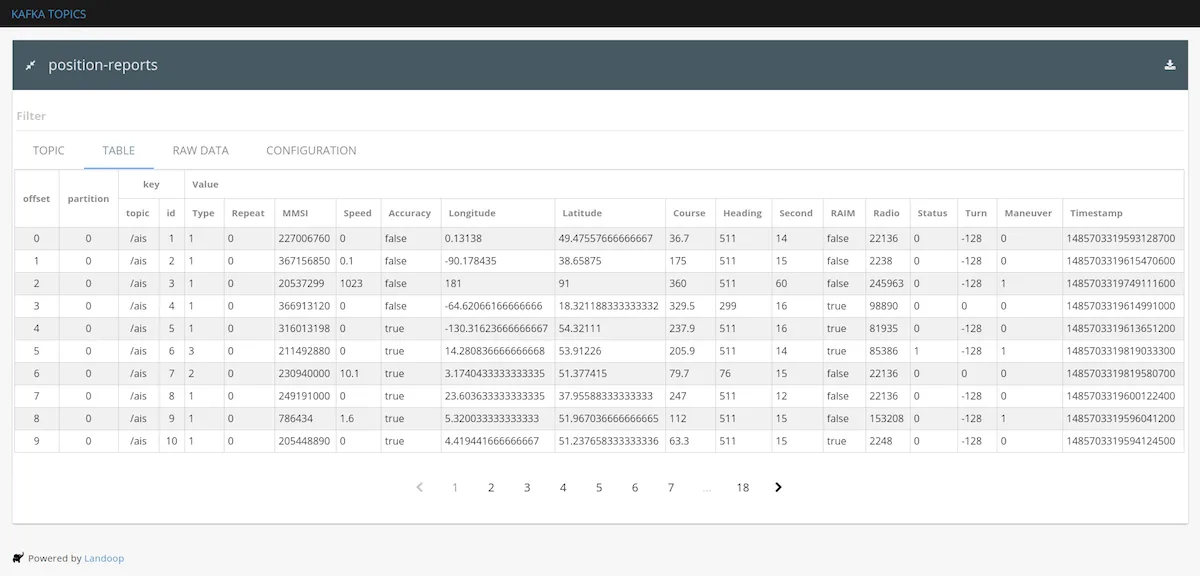Go to next page with right chevron
Screen dimensions: 1200x576
[x=778, y=487]
